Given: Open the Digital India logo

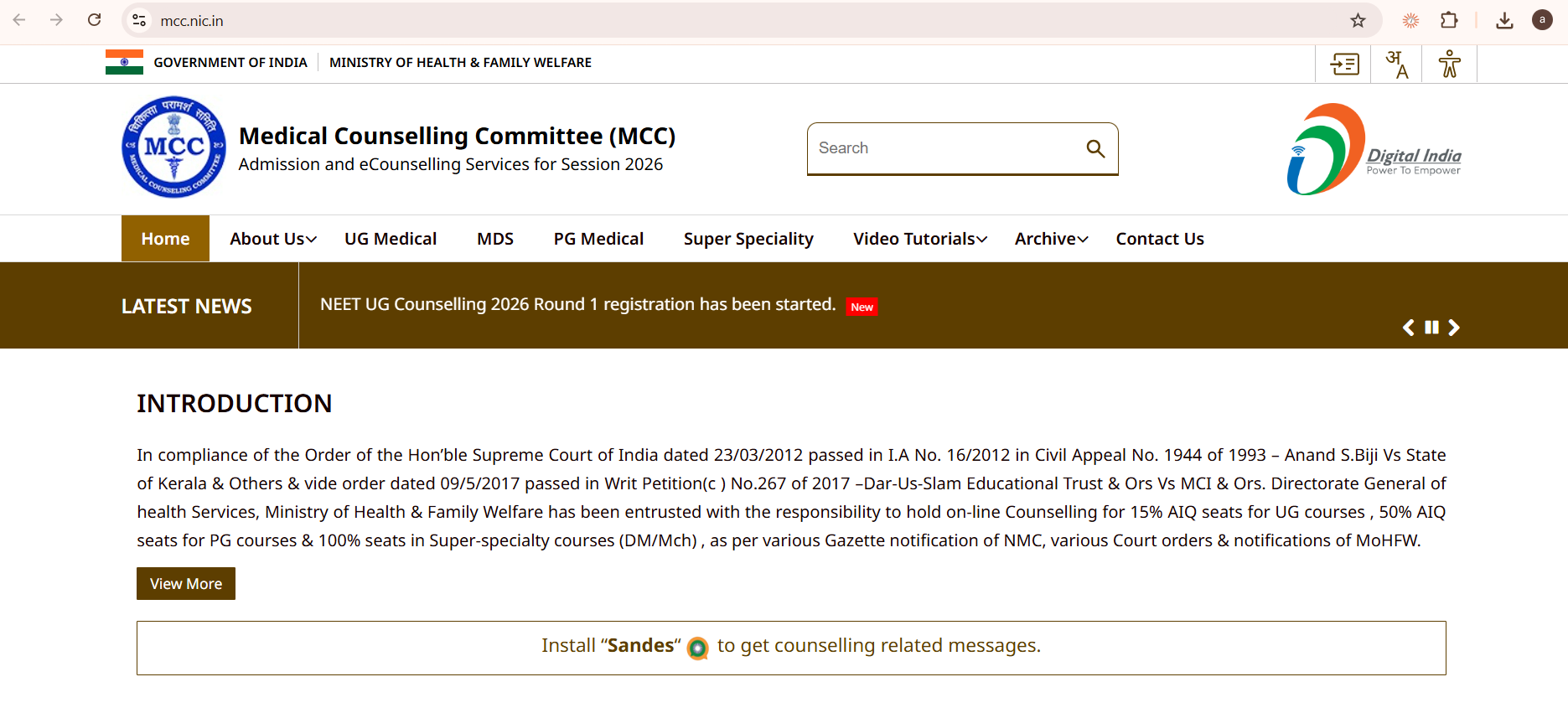Looking at the screenshot, I should (x=1374, y=149).
